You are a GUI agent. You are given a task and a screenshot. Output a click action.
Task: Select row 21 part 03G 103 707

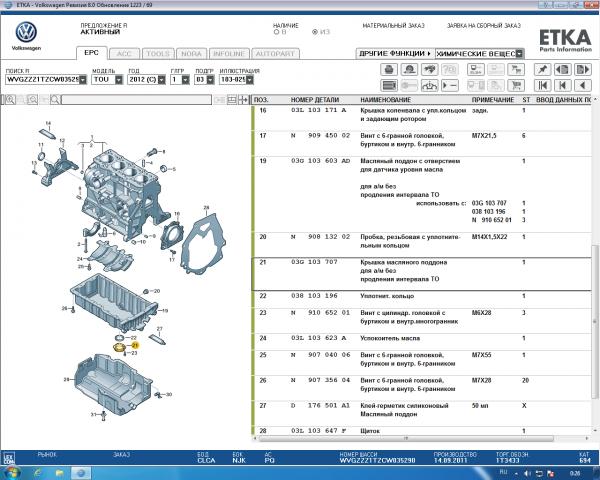[x=422, y=274]
